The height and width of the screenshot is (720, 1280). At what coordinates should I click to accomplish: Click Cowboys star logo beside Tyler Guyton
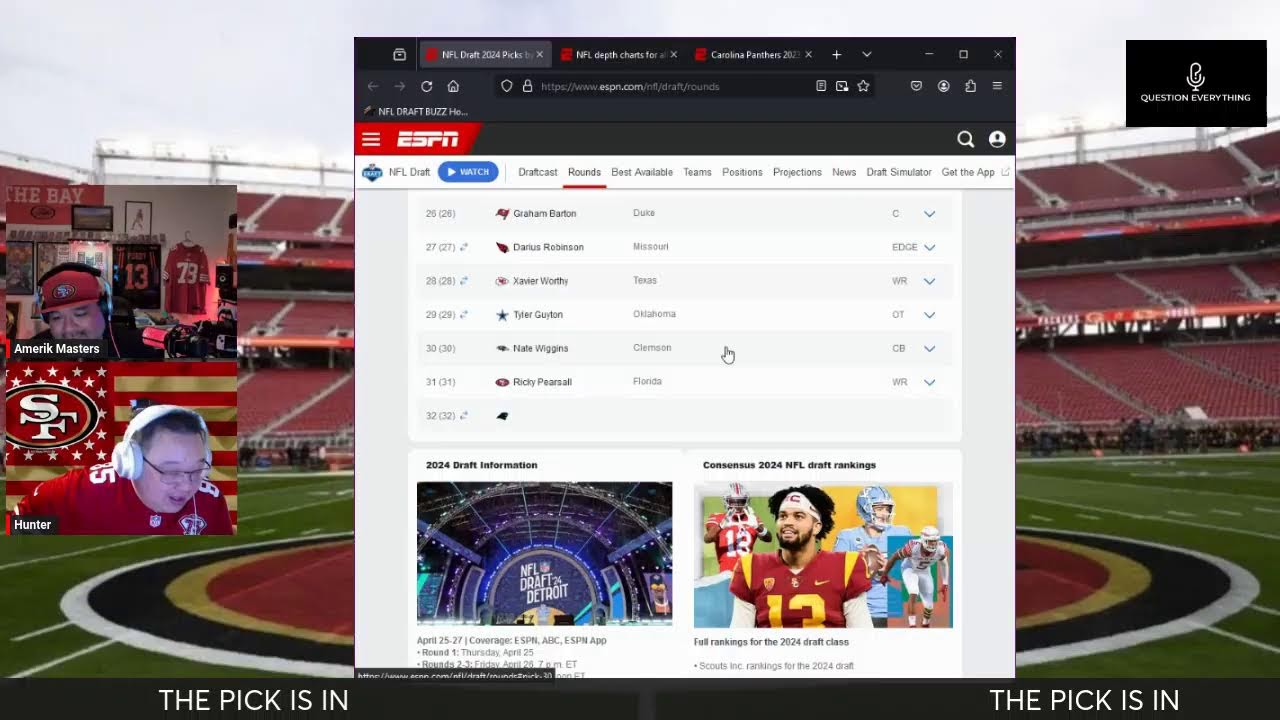[502, 315]
